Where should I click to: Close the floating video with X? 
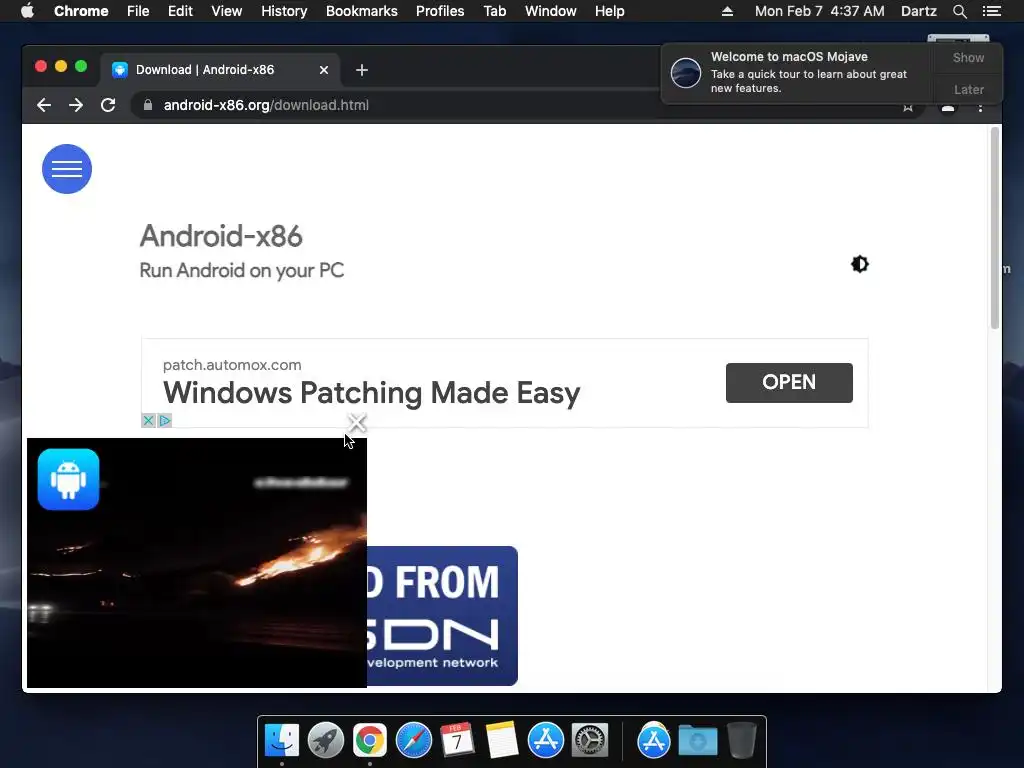coord(357,423)
